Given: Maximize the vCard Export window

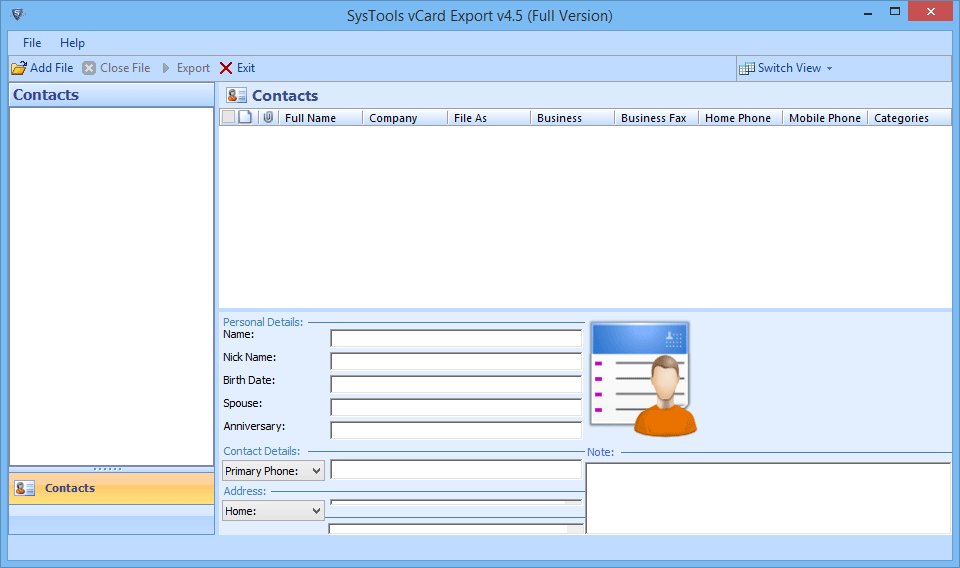Looking at the screenshot, I should click(x=894, y=12).
